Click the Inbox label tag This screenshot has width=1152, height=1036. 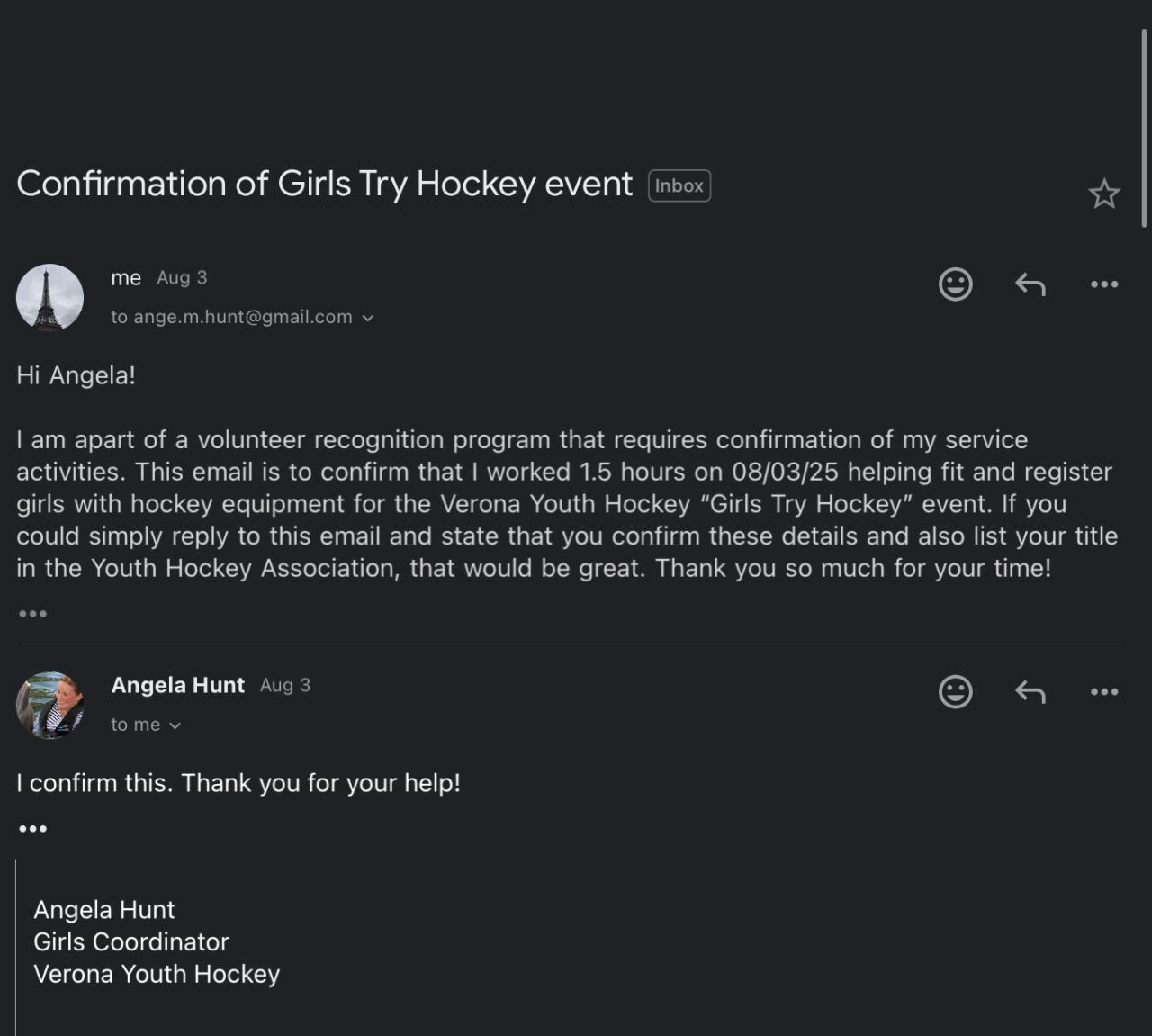[679, 185]
